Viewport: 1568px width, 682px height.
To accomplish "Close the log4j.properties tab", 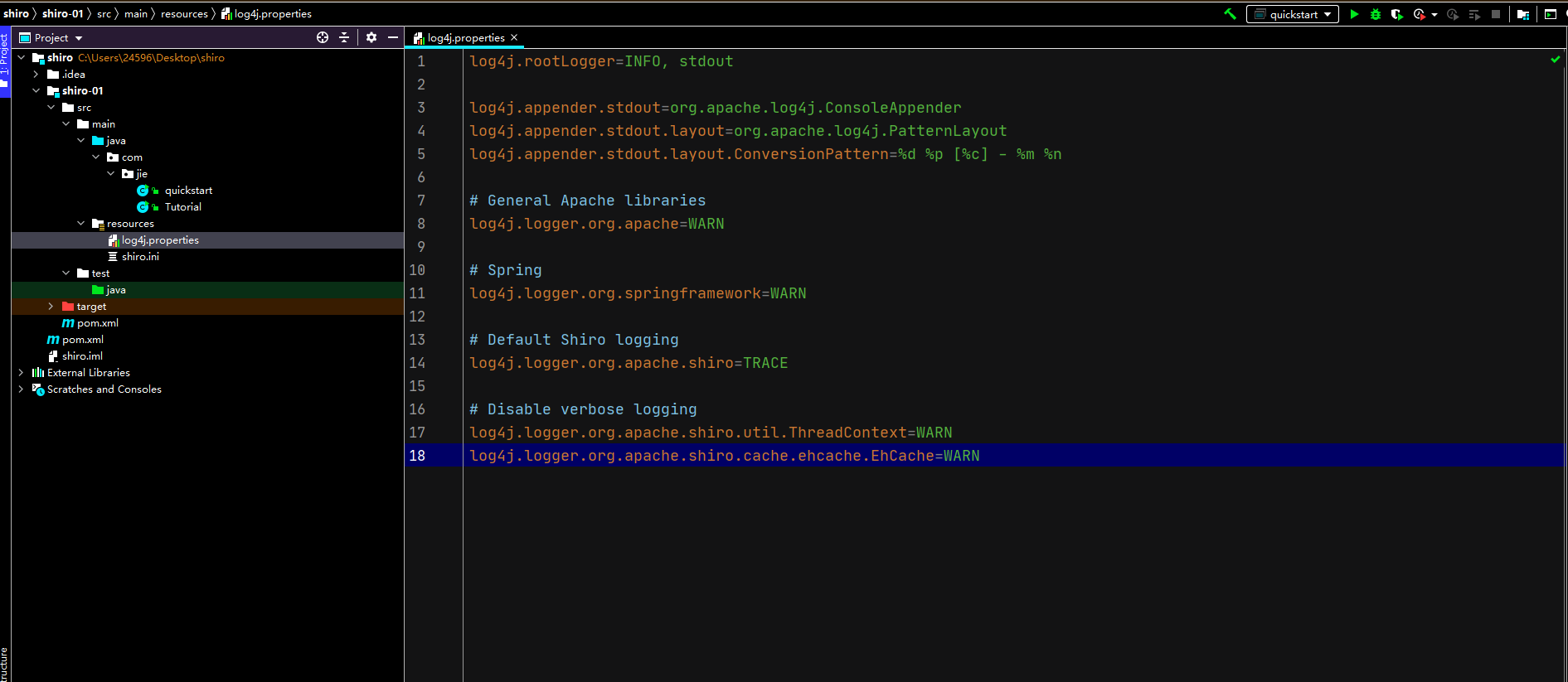I will (x=514, y=37).
